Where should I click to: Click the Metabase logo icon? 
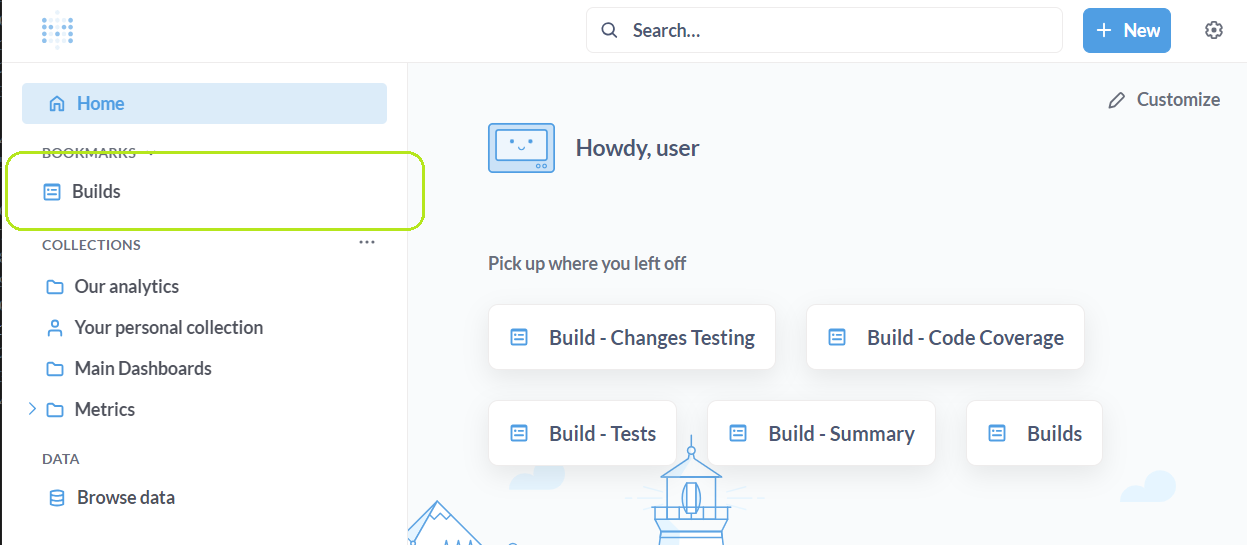click(x=57, y=30)
